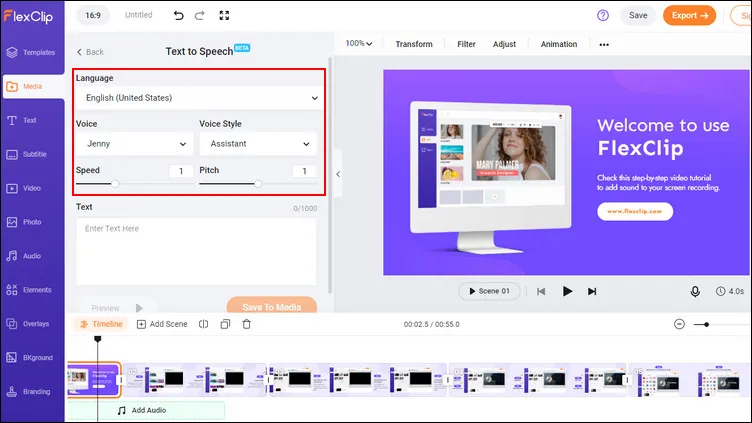Open the help question mark icon
Screen dimensions: 752x423
[x=603, y=15]
